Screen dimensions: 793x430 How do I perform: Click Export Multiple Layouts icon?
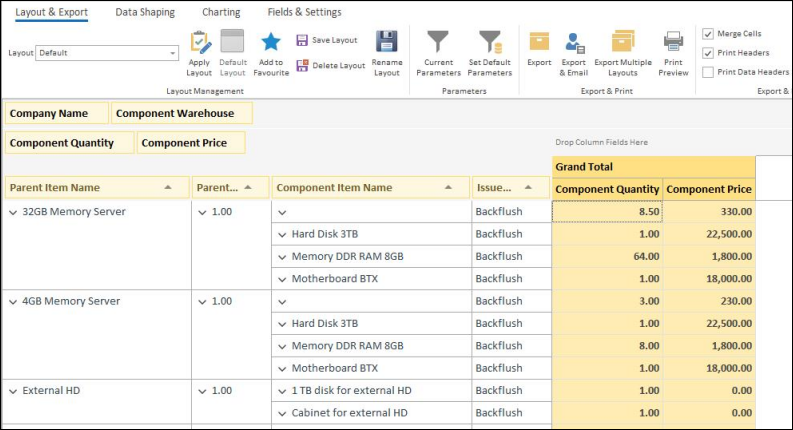[623, 43]
